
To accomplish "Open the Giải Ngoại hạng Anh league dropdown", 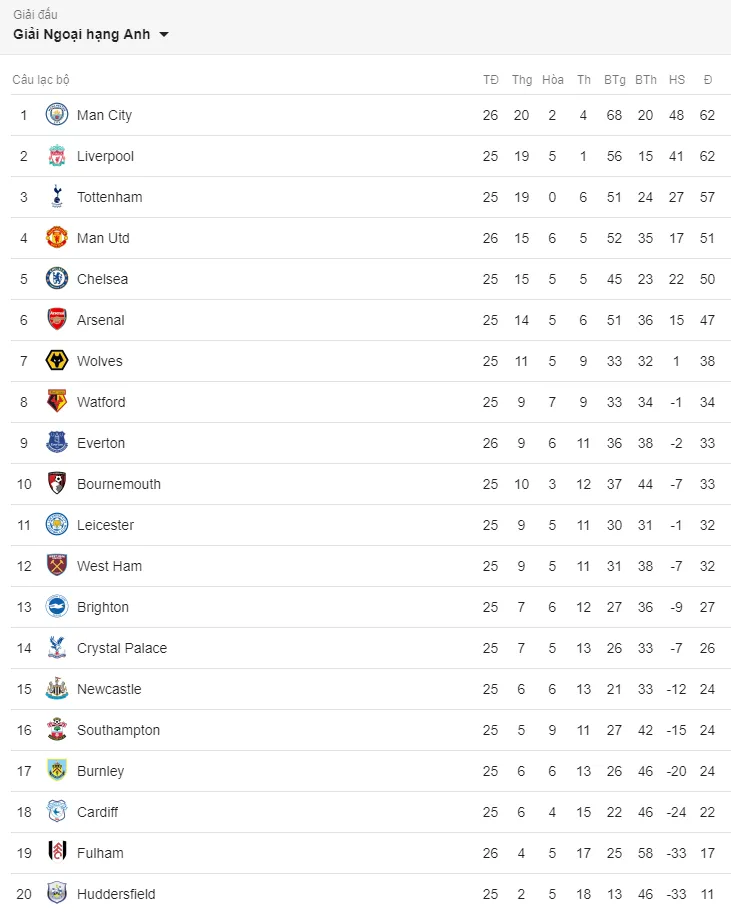I will pos(91,35).
